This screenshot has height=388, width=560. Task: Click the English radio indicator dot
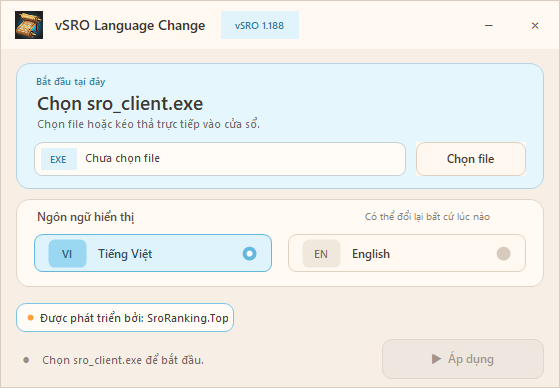(x=503, y=254)
